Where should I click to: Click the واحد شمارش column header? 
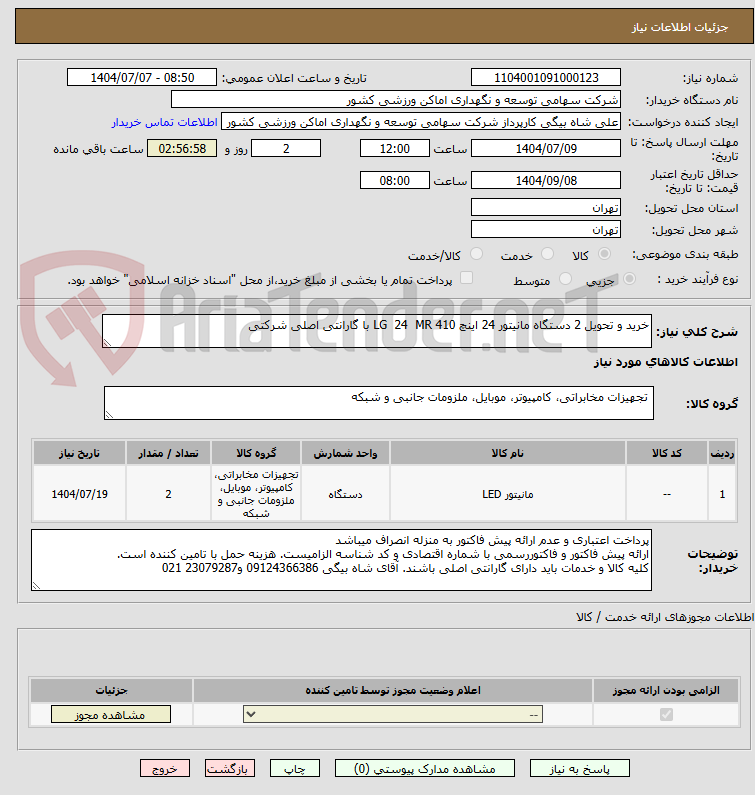[345, 453]
